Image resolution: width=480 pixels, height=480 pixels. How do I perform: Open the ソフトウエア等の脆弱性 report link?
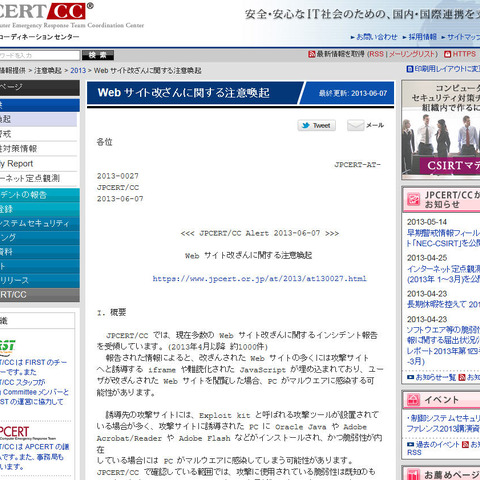(x=443, y=346)
